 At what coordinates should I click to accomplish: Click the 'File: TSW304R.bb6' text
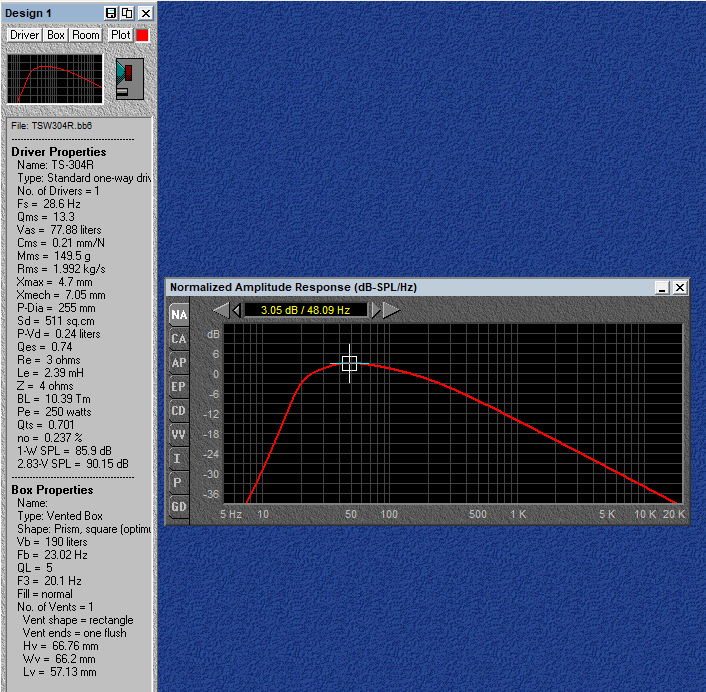coord(51,126)
